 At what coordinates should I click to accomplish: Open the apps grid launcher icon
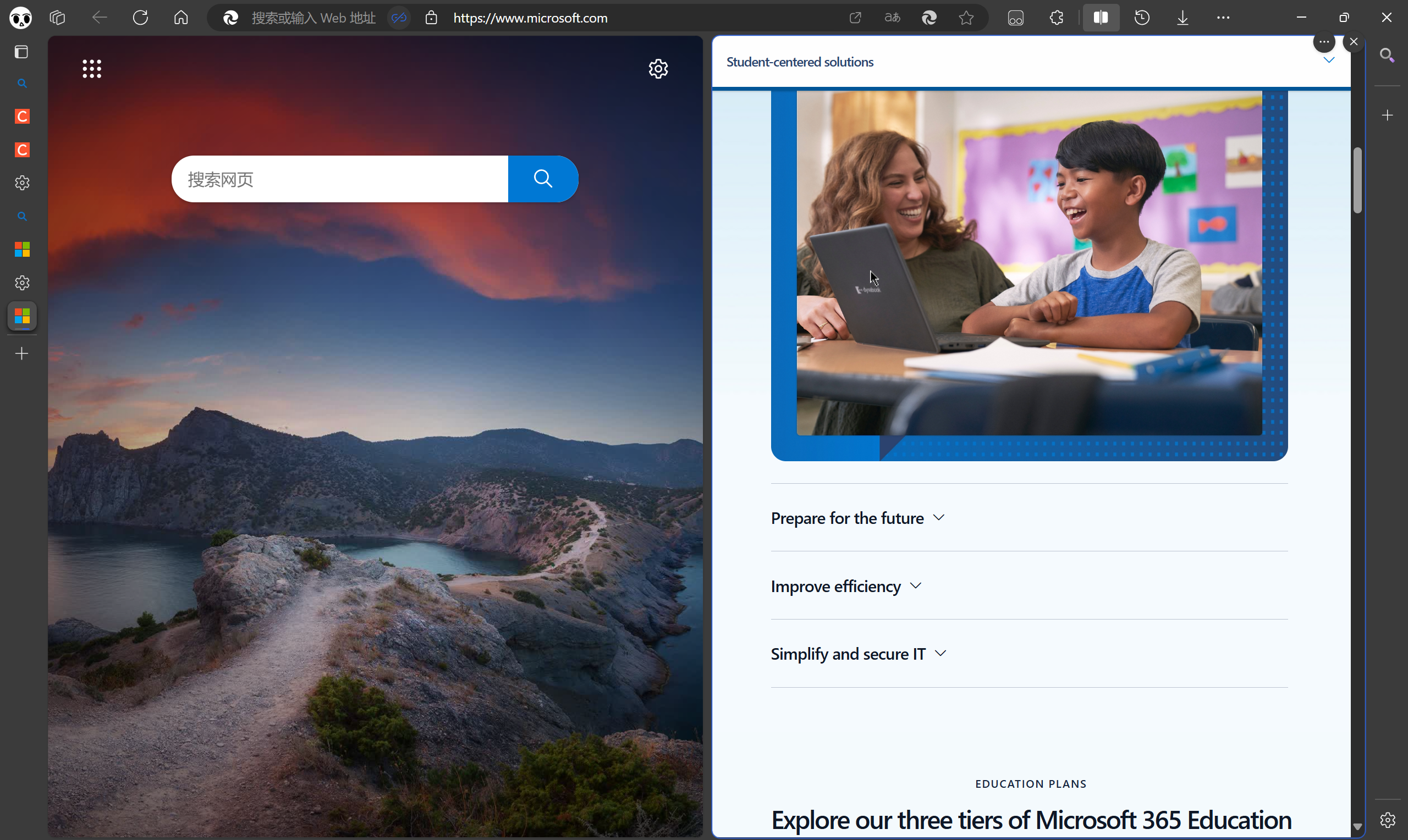click(92, 69)
